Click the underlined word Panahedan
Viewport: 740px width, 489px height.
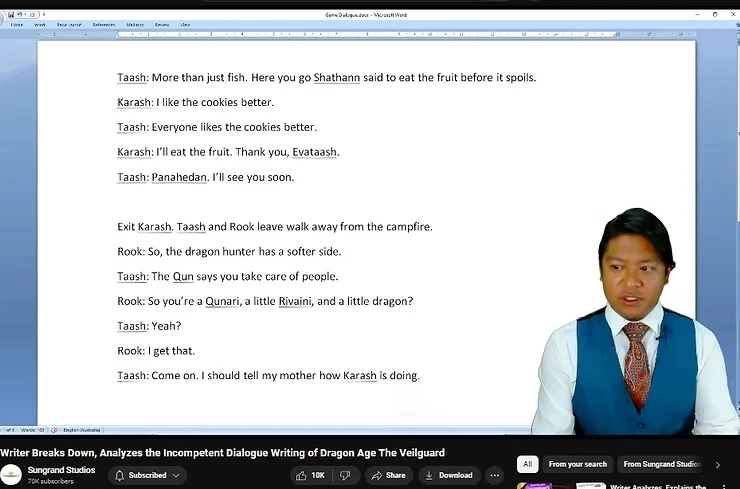tap(179, 177)
